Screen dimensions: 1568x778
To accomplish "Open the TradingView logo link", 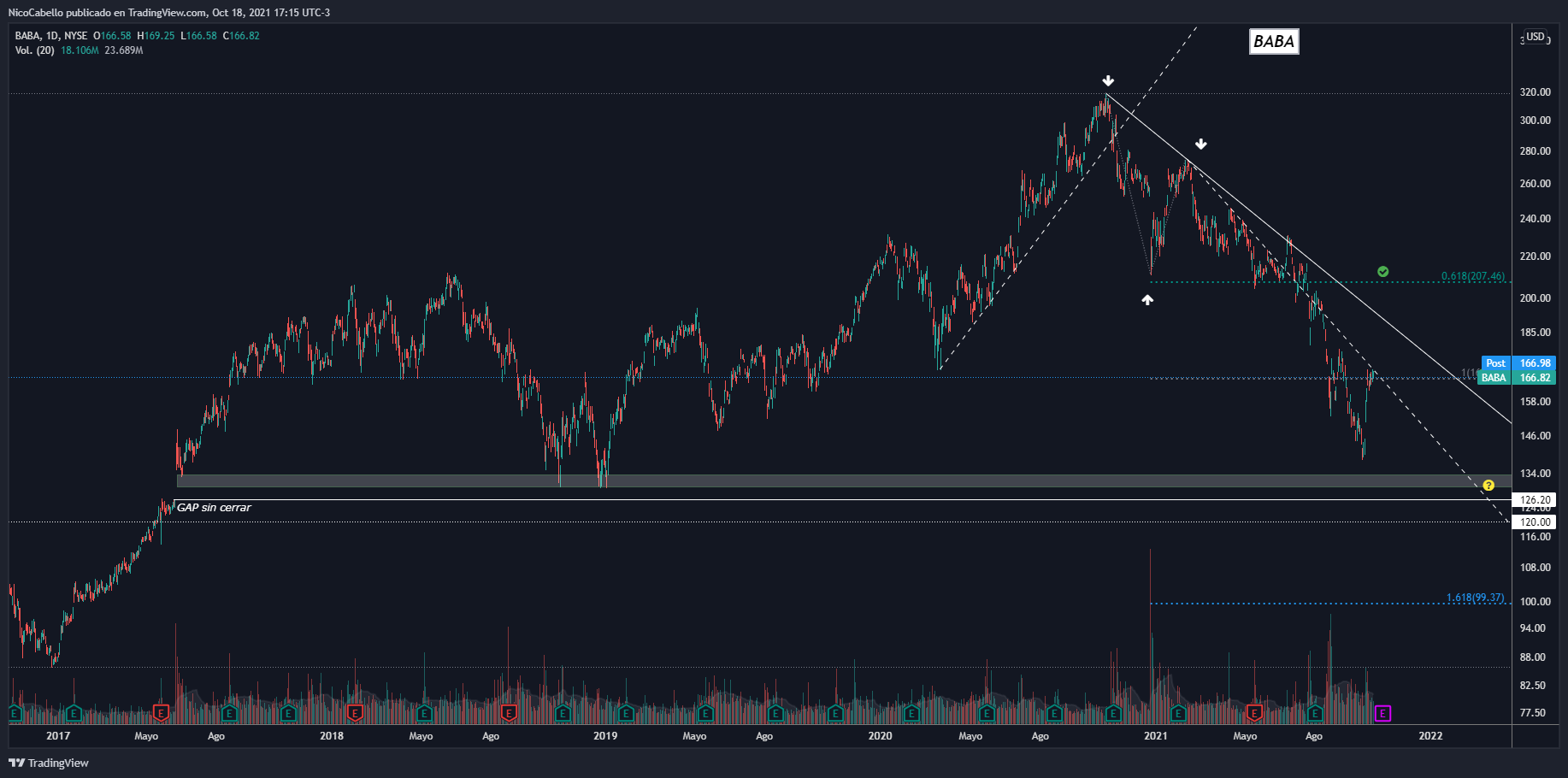I will 49,763.
